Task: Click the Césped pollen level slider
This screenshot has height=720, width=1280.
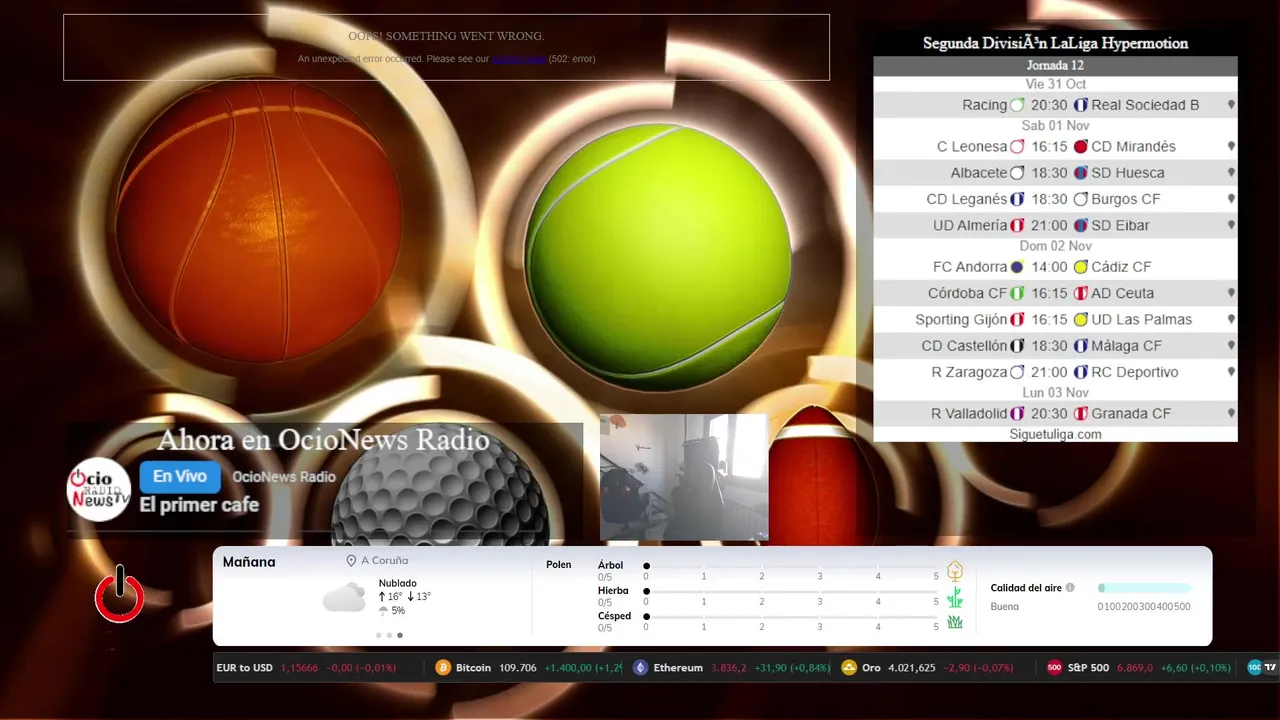Action: [x=792, y=617]
